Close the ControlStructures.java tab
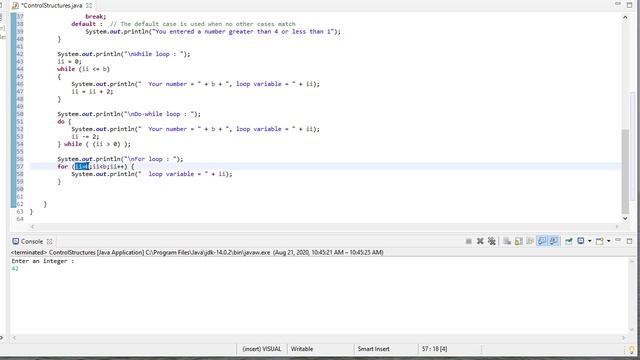The height and width of the screenshot is (360, 640). 89,5
